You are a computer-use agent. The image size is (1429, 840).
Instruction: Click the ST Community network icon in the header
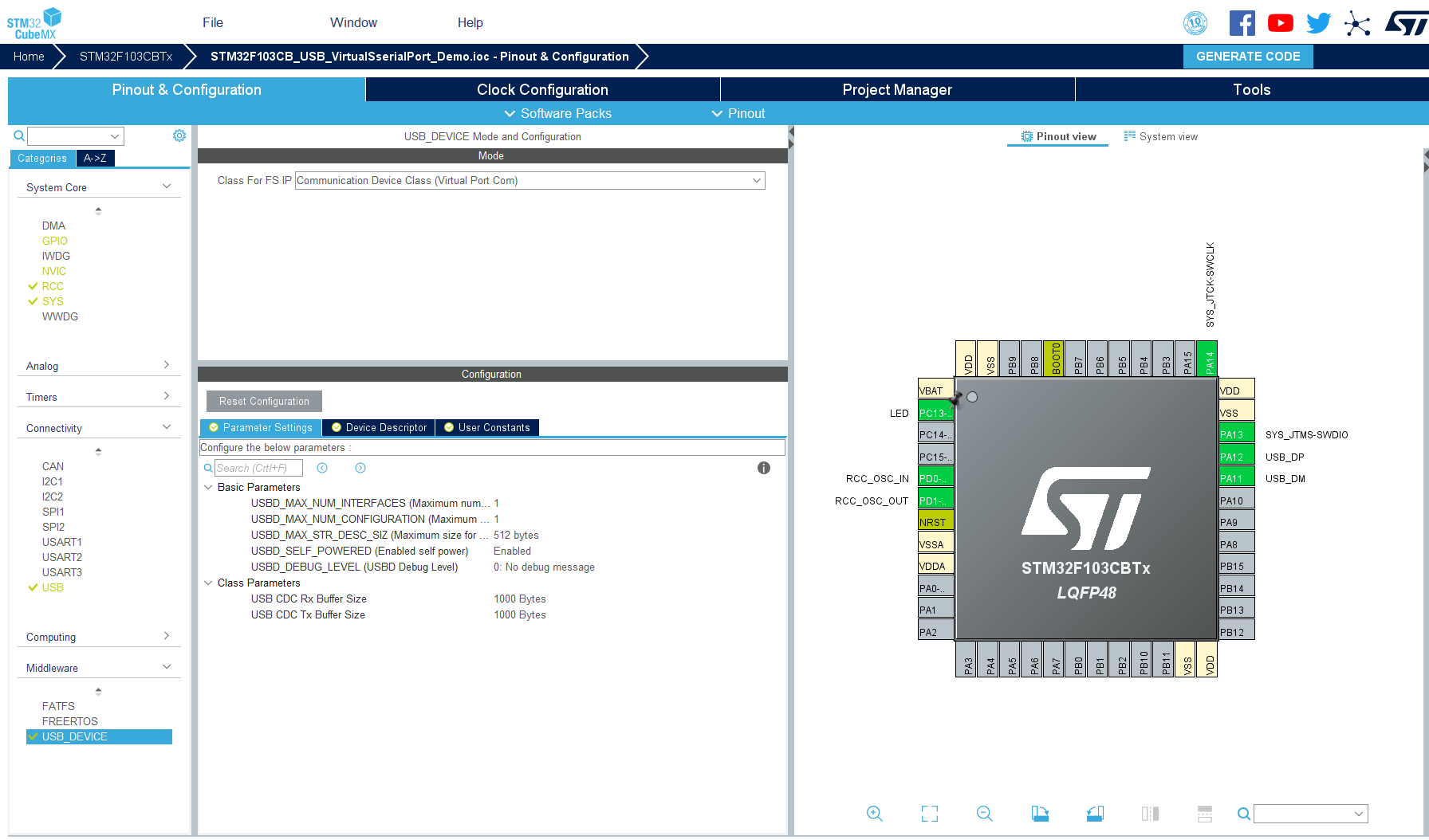click(x=1357, y=23)
